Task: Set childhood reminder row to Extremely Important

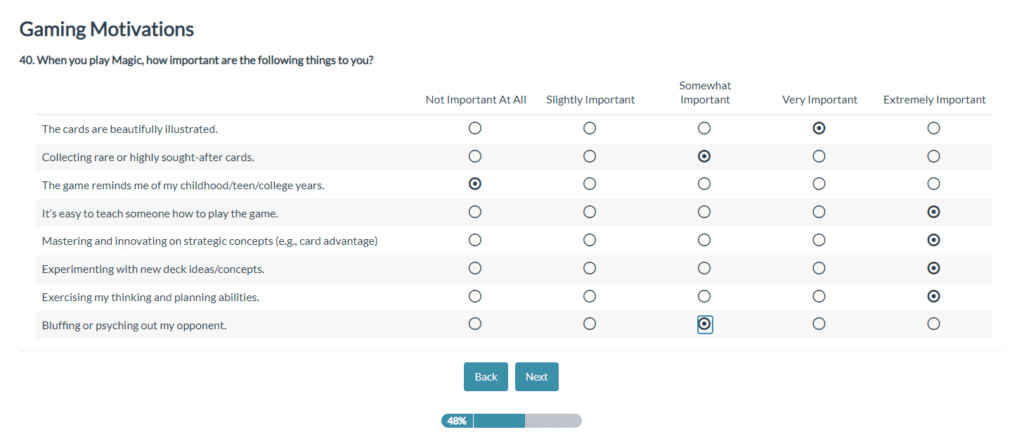Action: point(933,184)
